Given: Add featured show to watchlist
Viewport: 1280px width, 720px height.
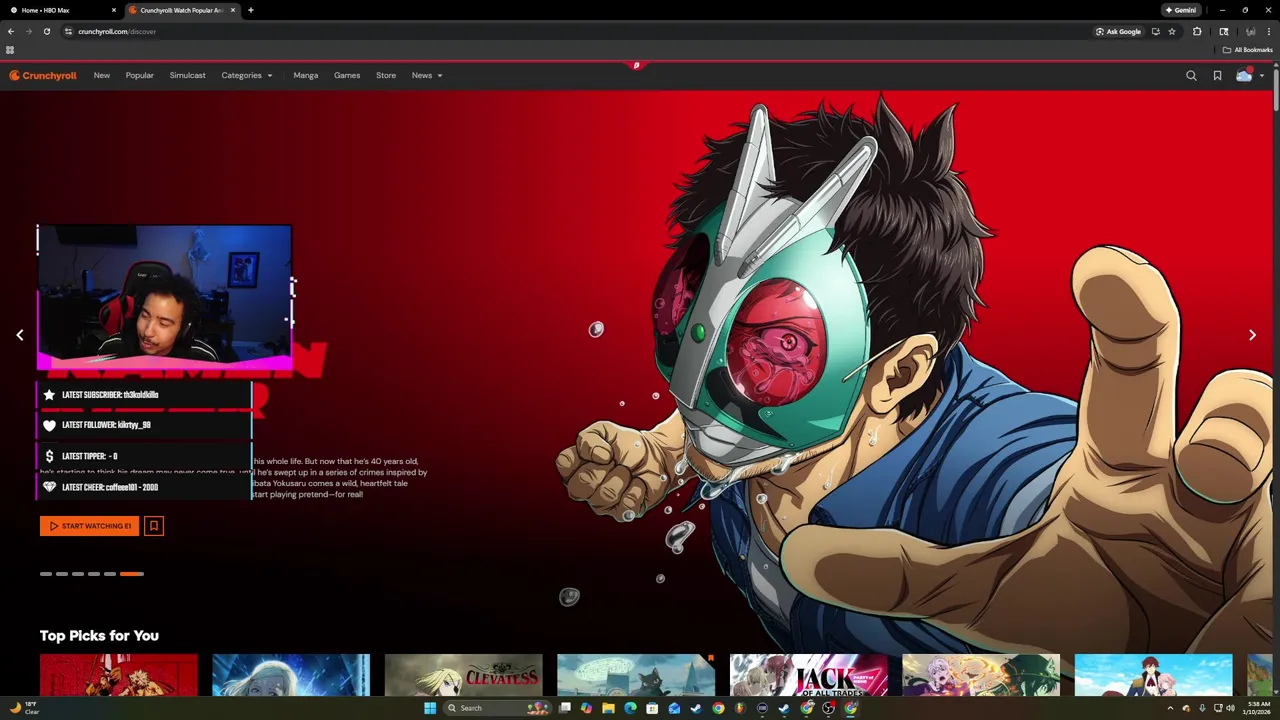Looking at the screenshot, I should pos(153,526).
